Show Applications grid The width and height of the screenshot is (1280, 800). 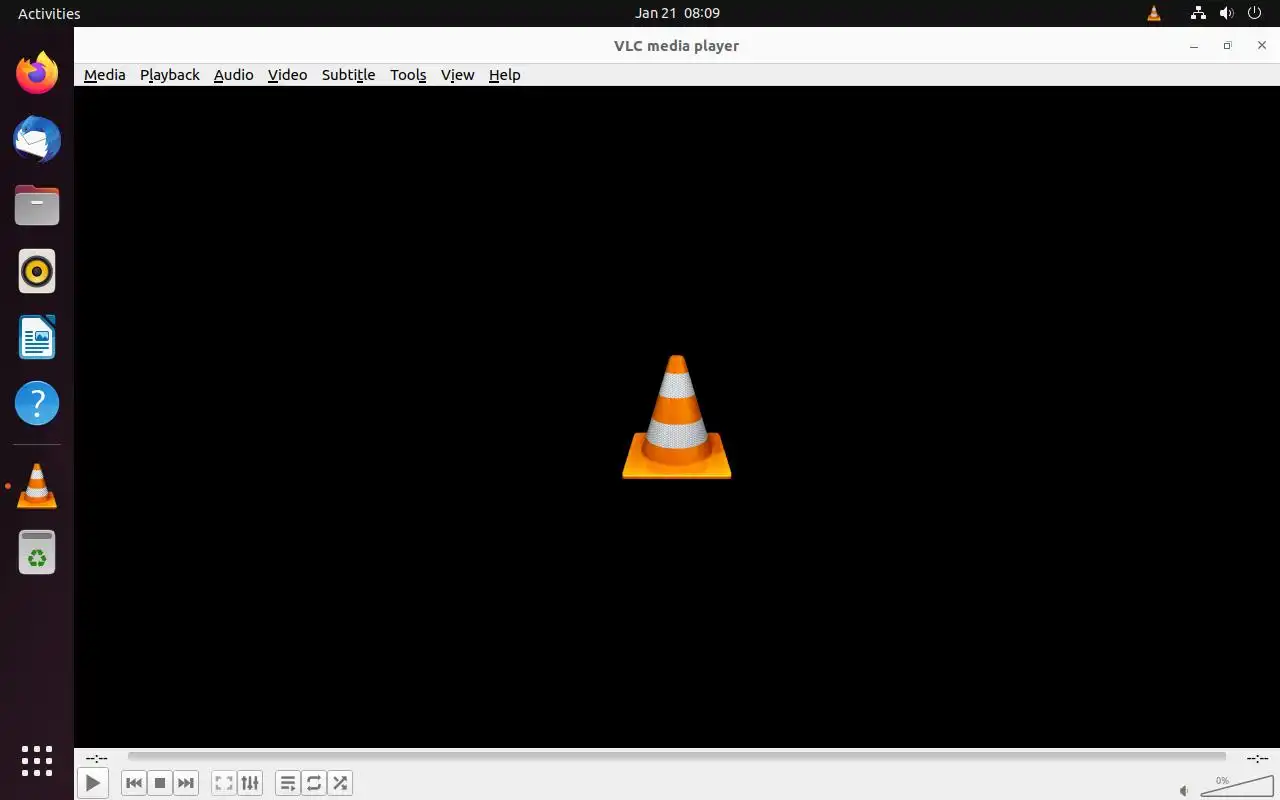tap(37, 761)
